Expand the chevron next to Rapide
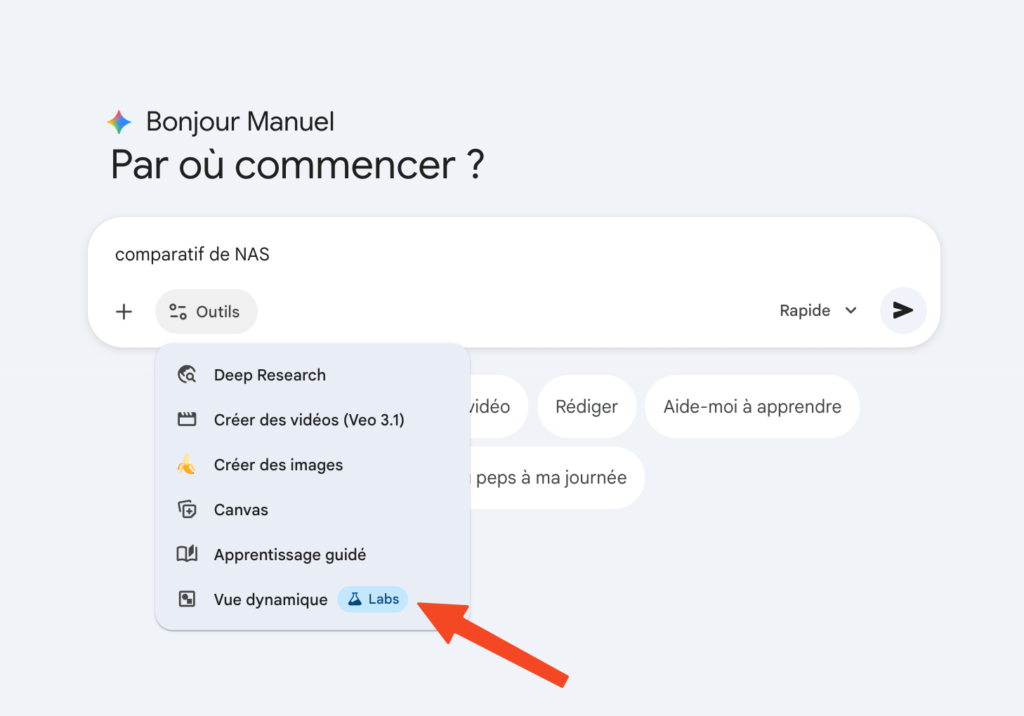1024x716 pixels. [851, 310]
